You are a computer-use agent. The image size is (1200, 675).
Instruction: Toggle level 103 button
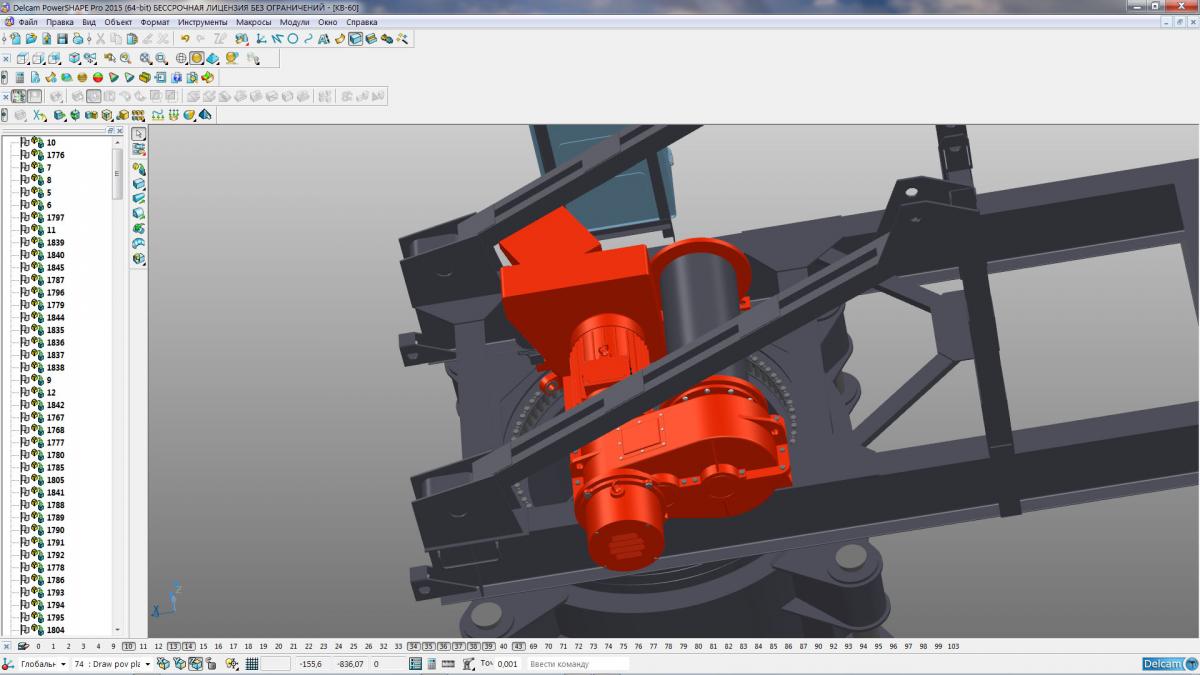(x=952, y=646)
